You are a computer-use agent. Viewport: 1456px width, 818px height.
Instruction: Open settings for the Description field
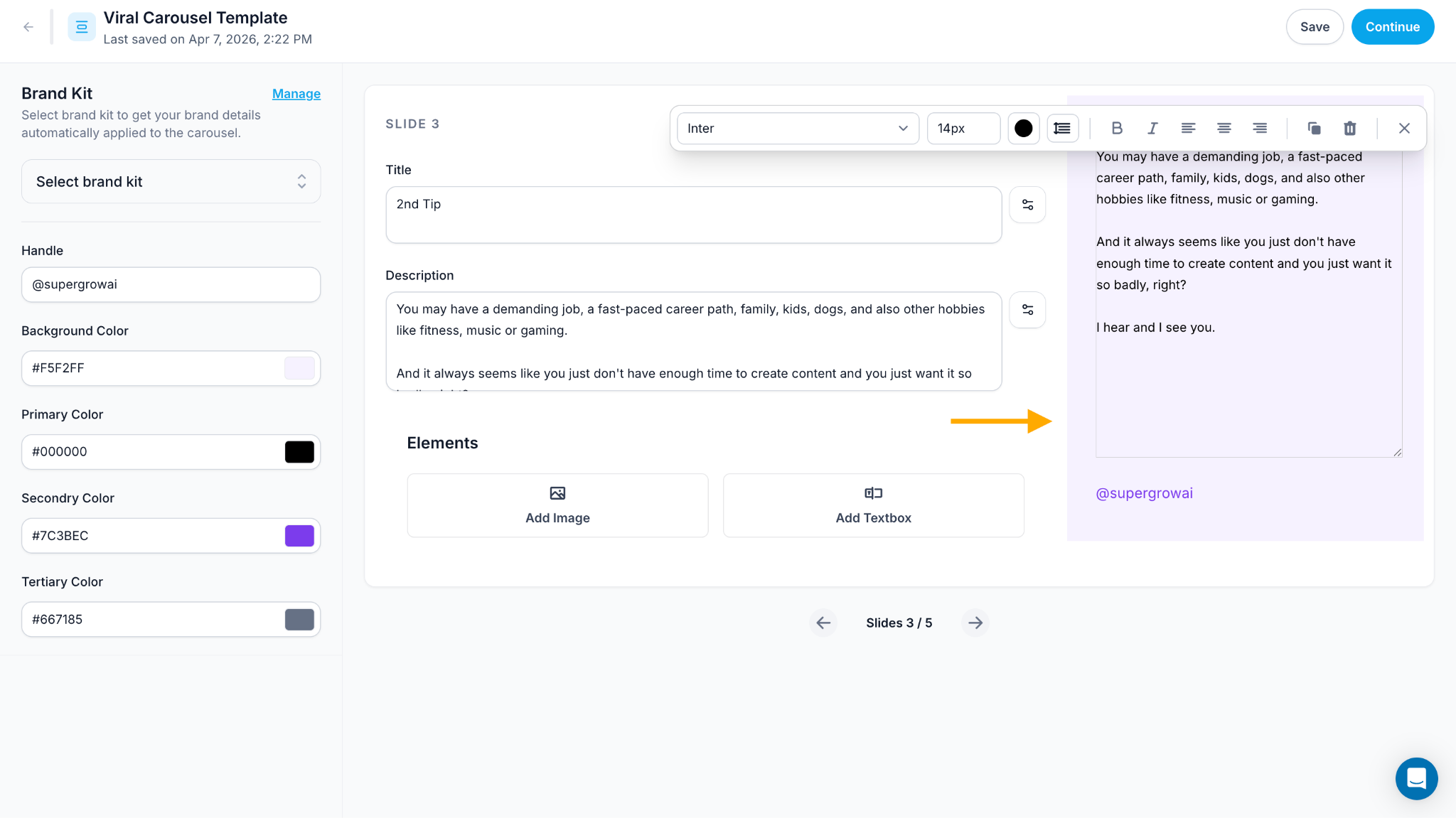click(x=1027, y=310)
